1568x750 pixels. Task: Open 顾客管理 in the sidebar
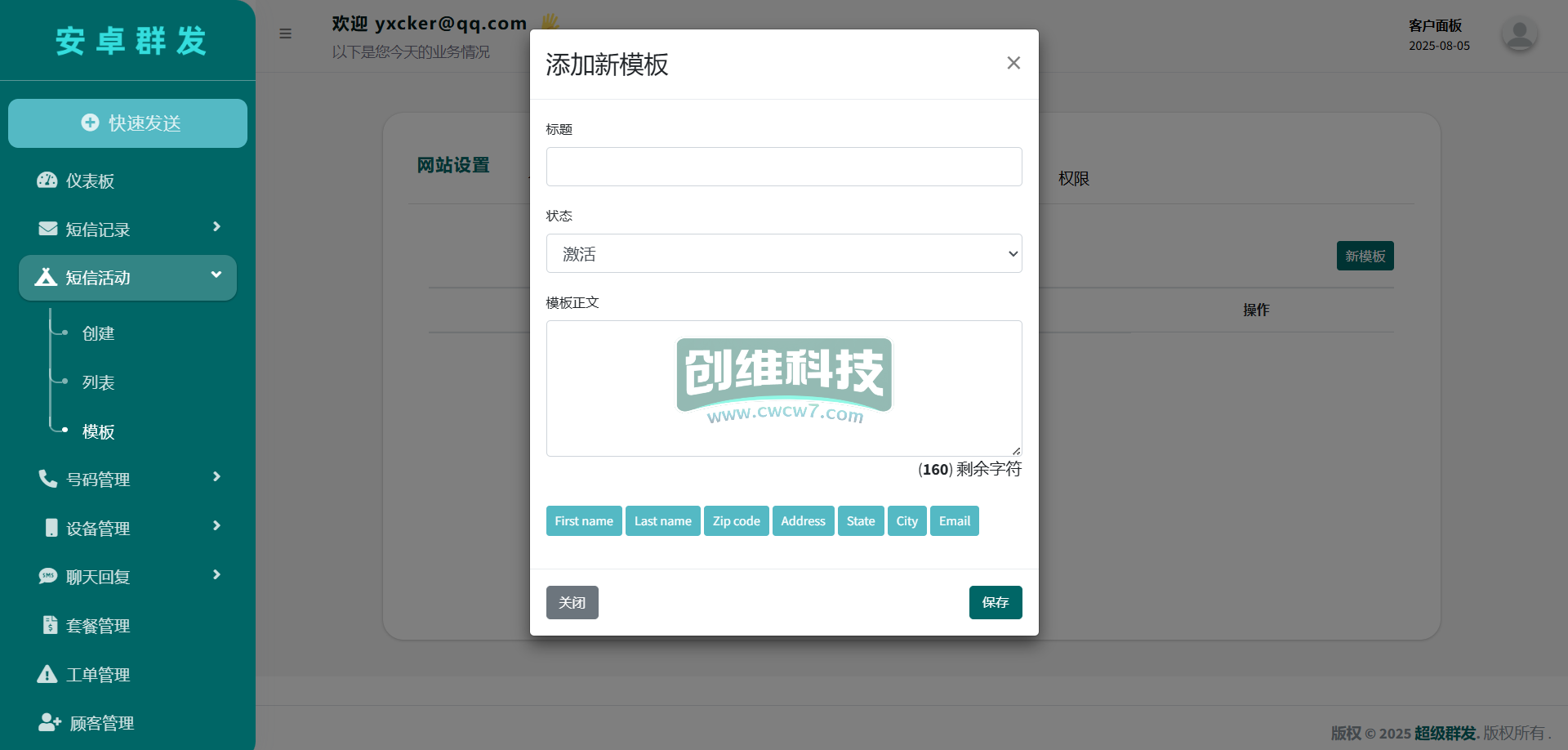(x=102, y=723)
